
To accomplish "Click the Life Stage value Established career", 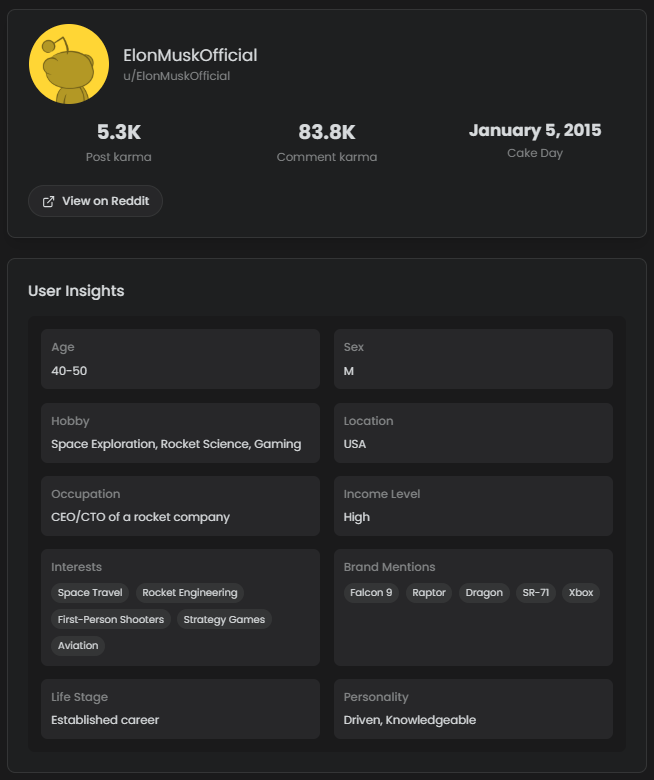I will click(105, 720).
